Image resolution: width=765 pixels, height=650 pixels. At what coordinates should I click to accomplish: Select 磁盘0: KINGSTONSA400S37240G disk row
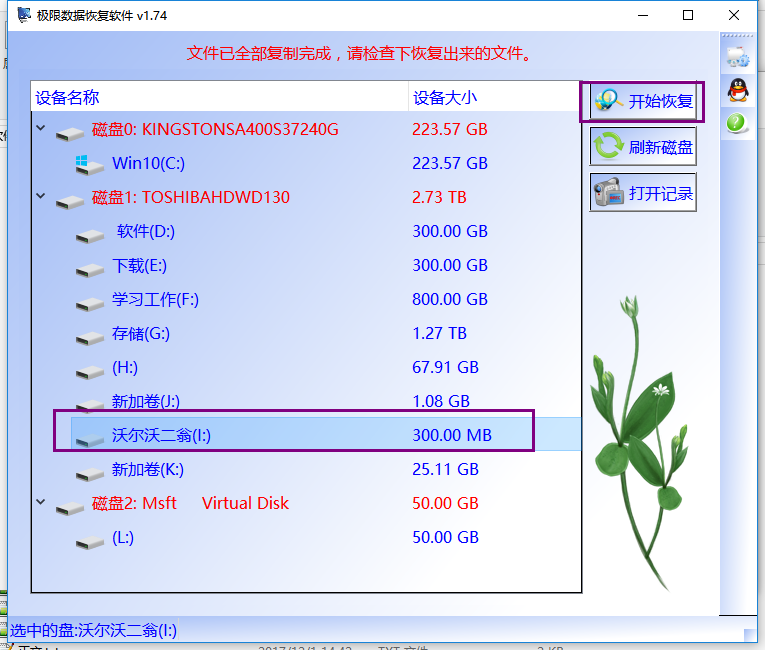tap(306, 129)
